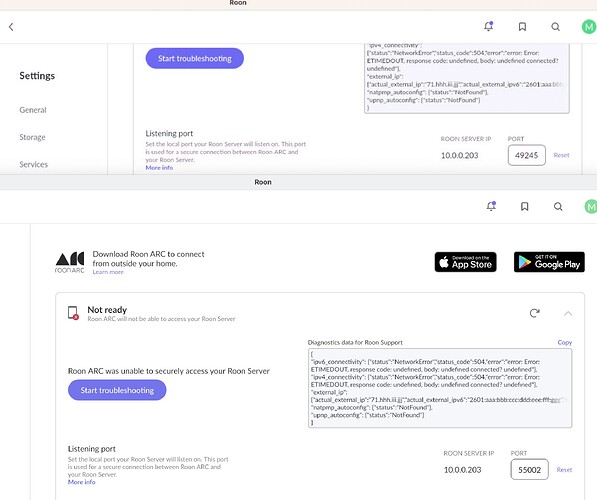Open notifications bell in lower Roon window
Screen dimensions: 597x500
[x=491, y=206]
